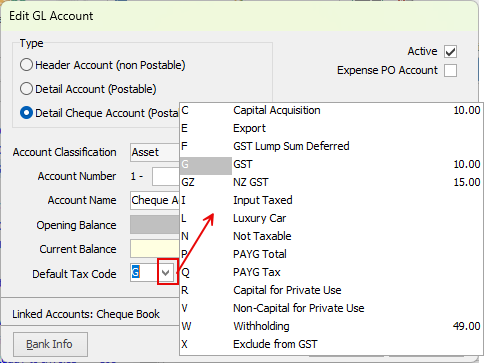This screenshot has height=363, width=484.
Task: Choose Capital Acquisition tax code C
Action: pos(331,110)
